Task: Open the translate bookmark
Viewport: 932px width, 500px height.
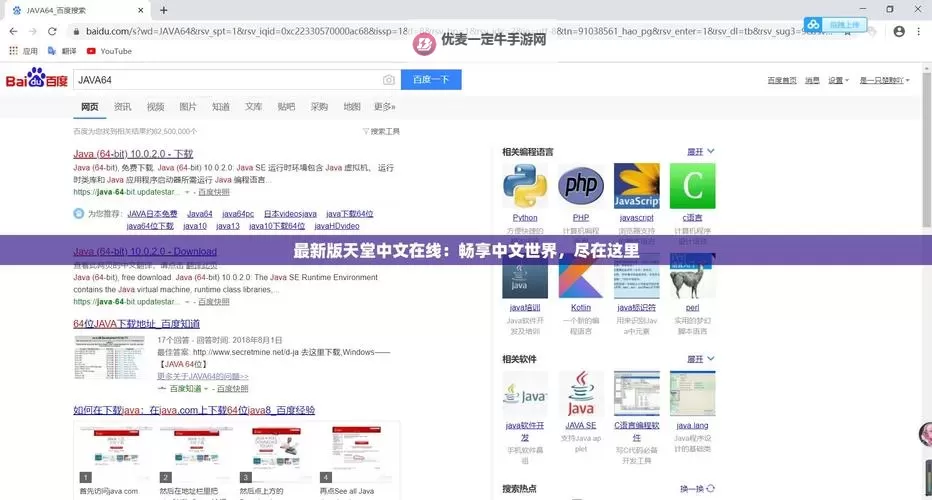Action: [x=62, y=51]
